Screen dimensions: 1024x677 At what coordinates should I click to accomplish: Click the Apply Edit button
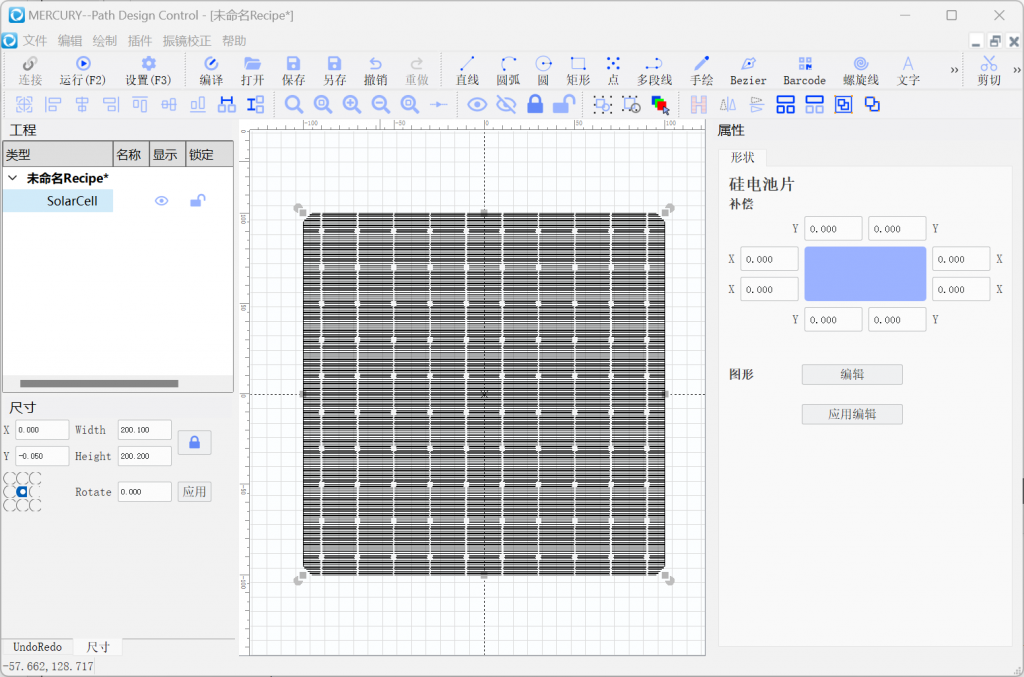852,415
